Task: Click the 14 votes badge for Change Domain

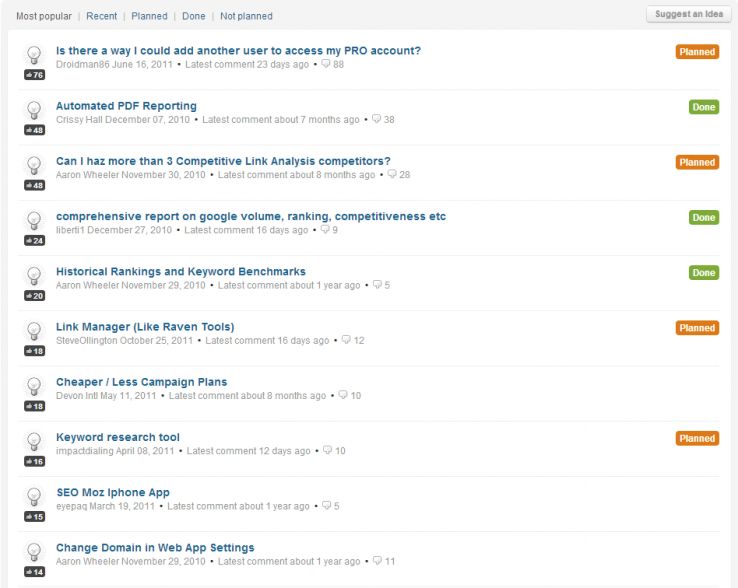Action: [x=34, y=572]
